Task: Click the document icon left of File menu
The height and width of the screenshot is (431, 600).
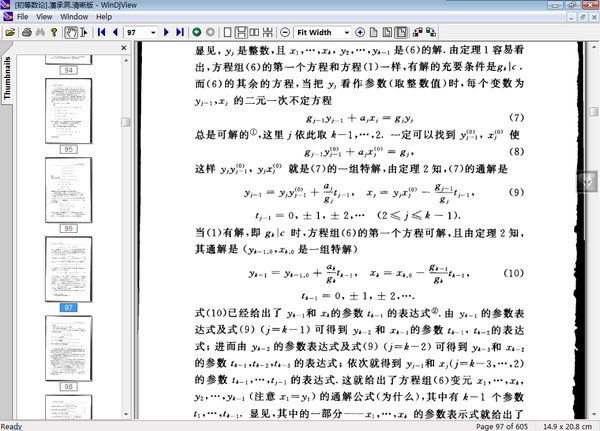Action: click(8, 17)
